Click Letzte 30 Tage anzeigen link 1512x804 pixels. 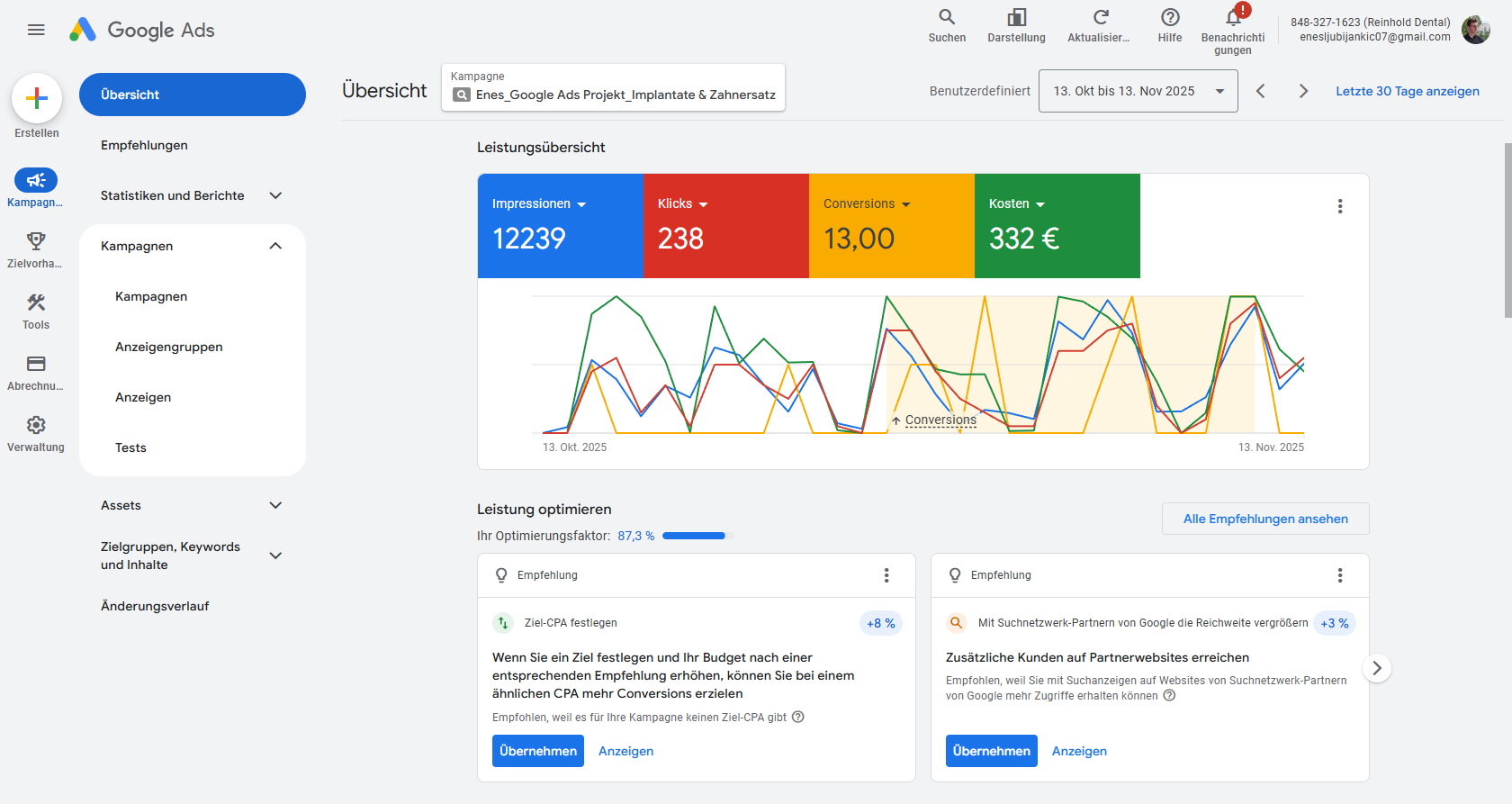tap(1407, 91)
